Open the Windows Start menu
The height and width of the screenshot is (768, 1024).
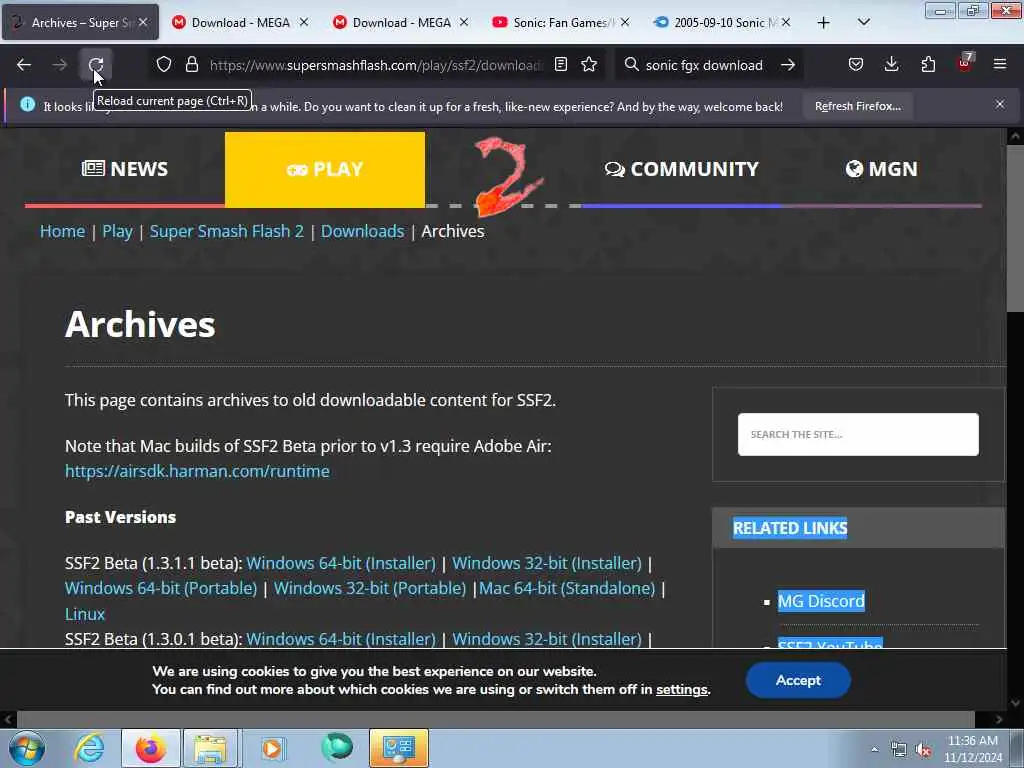[x=27, y=748]
